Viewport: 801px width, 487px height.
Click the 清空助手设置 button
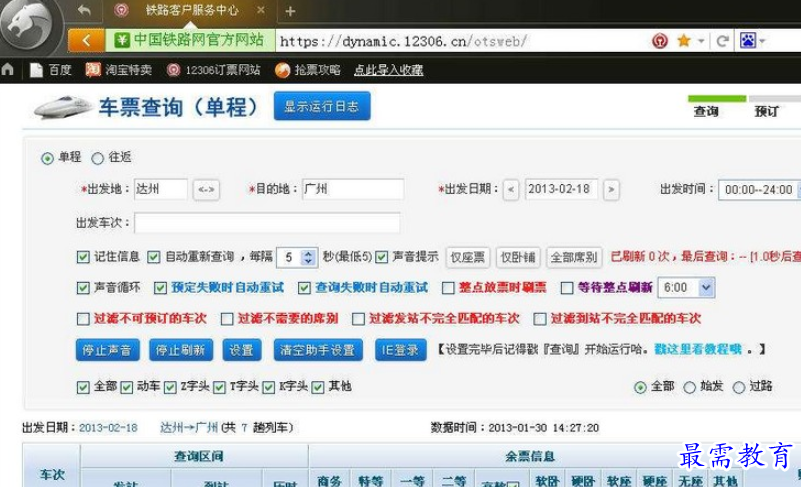(318, 350)
